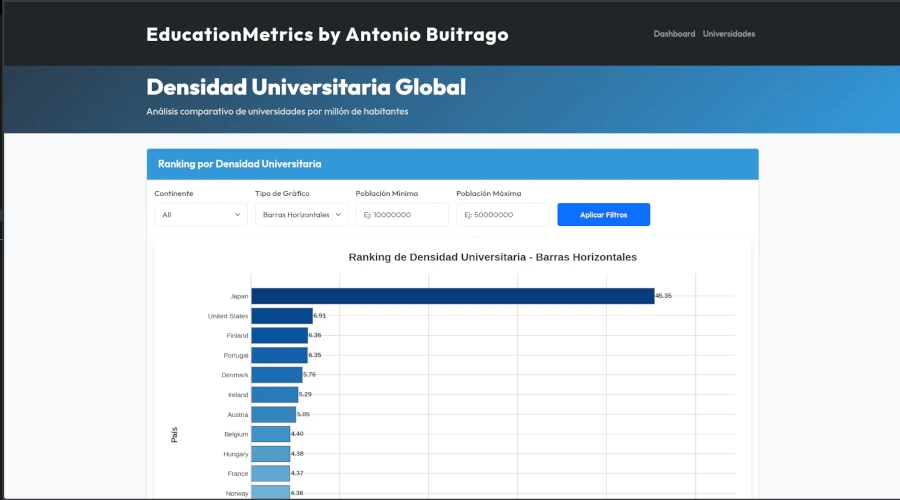Click the Continente field label
The width and height of the screenshot is (900, 500).
click(174, 193)
